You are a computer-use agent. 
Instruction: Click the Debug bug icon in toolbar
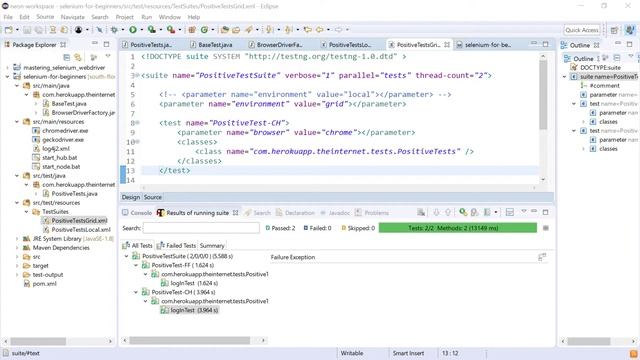(114, 30)
